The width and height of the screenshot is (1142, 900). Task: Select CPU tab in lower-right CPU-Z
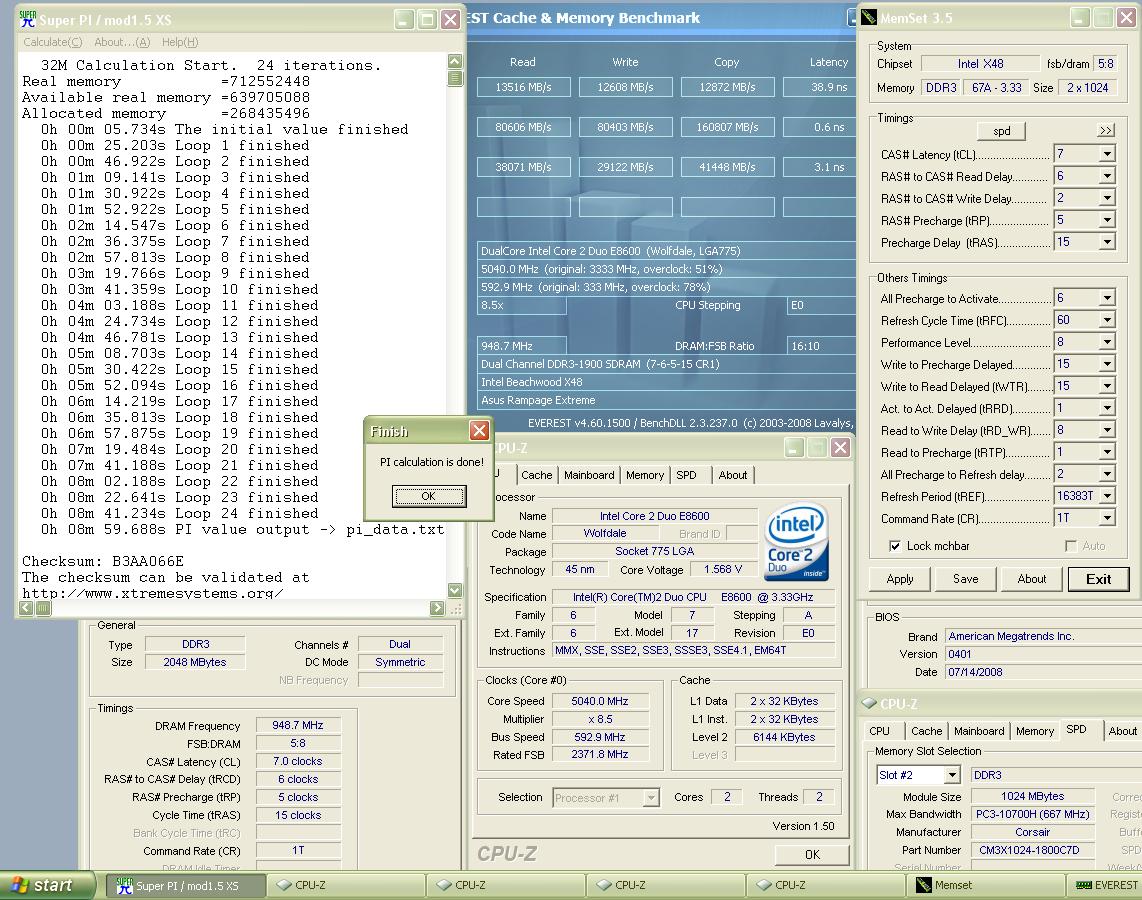[x=880, y=731]
